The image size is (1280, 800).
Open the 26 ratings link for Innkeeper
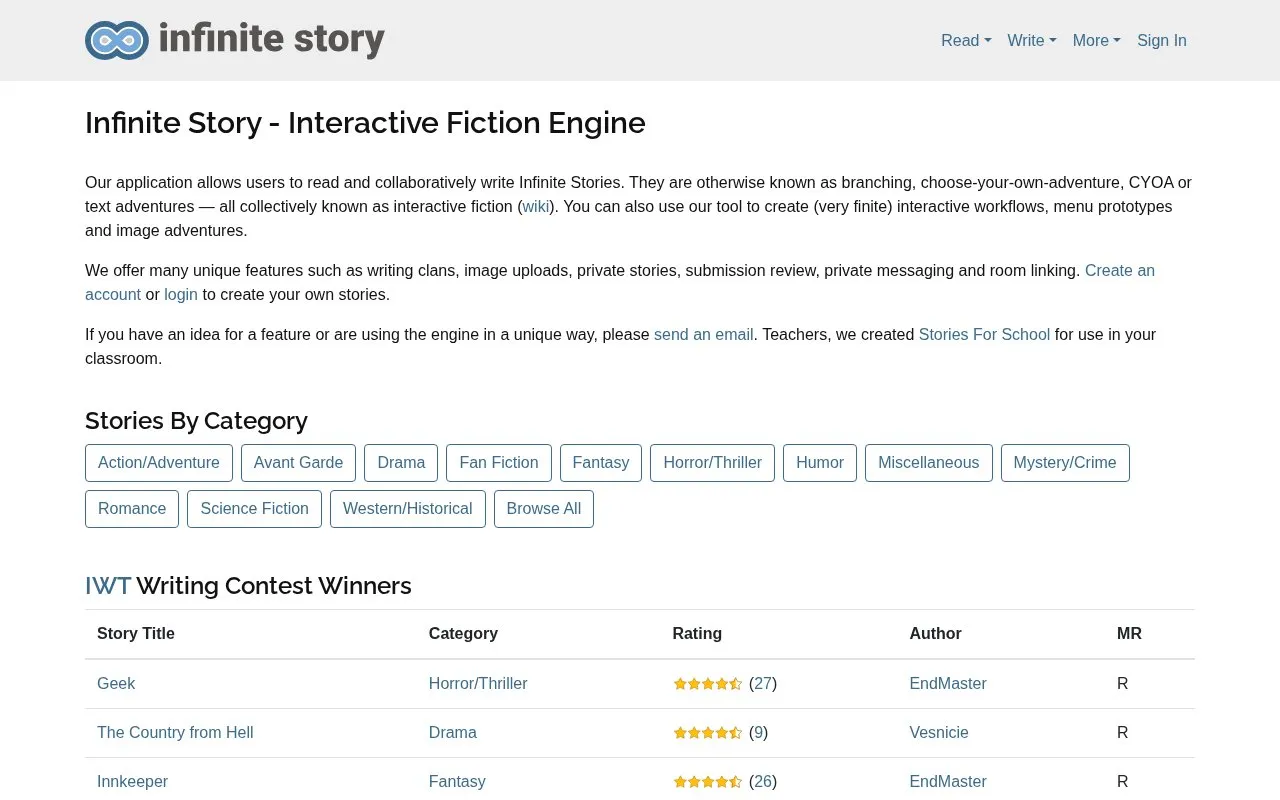763,782
